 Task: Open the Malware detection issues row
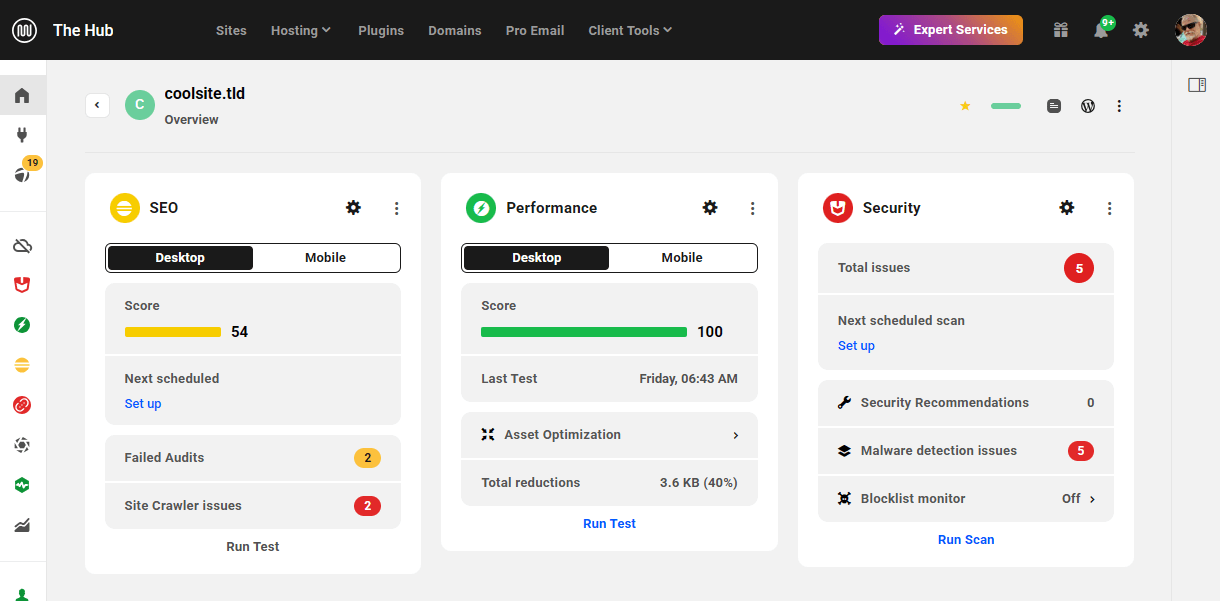click(x=966, y=451)
